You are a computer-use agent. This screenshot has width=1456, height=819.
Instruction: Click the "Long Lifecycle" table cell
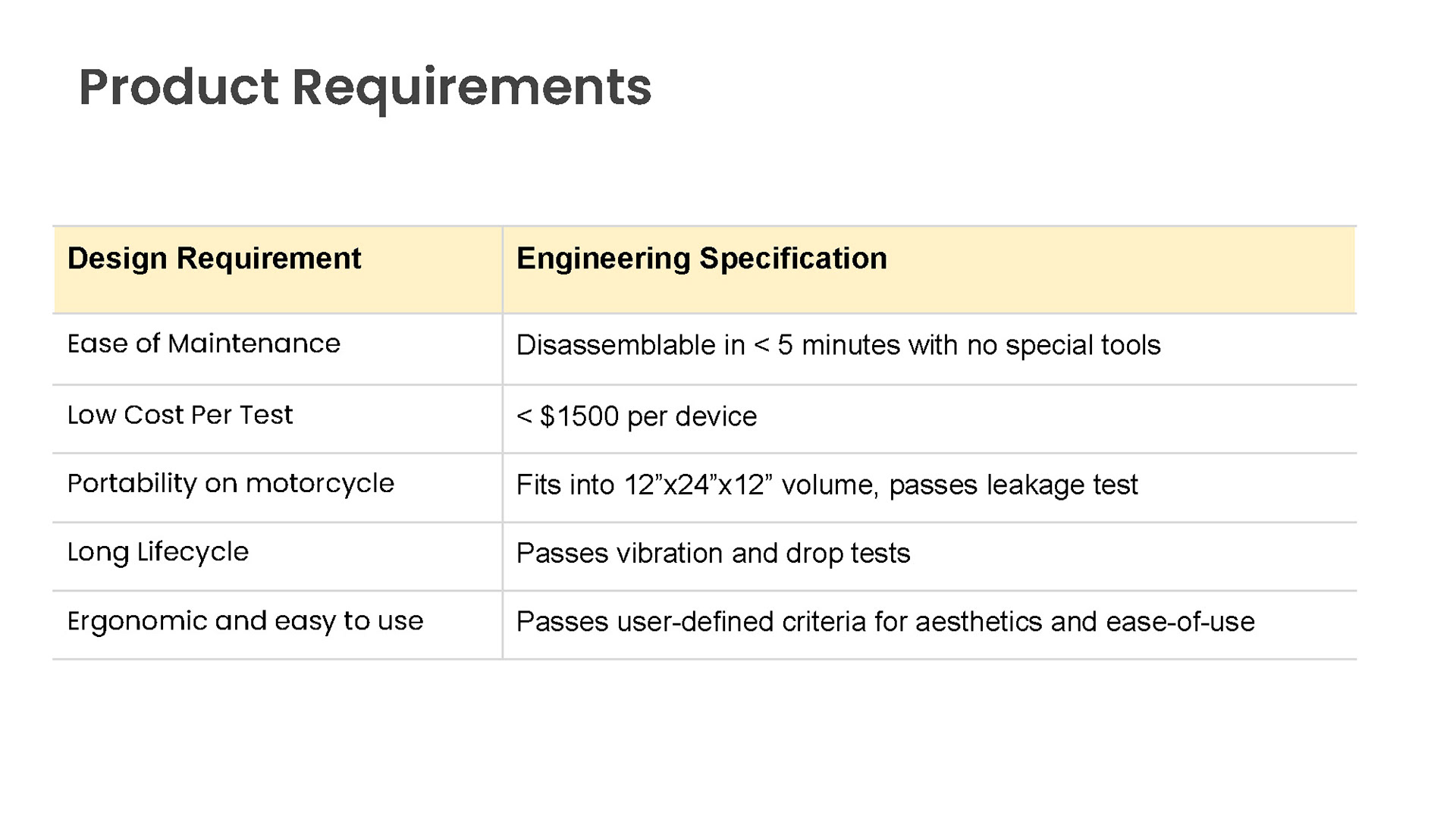point(158,552)
